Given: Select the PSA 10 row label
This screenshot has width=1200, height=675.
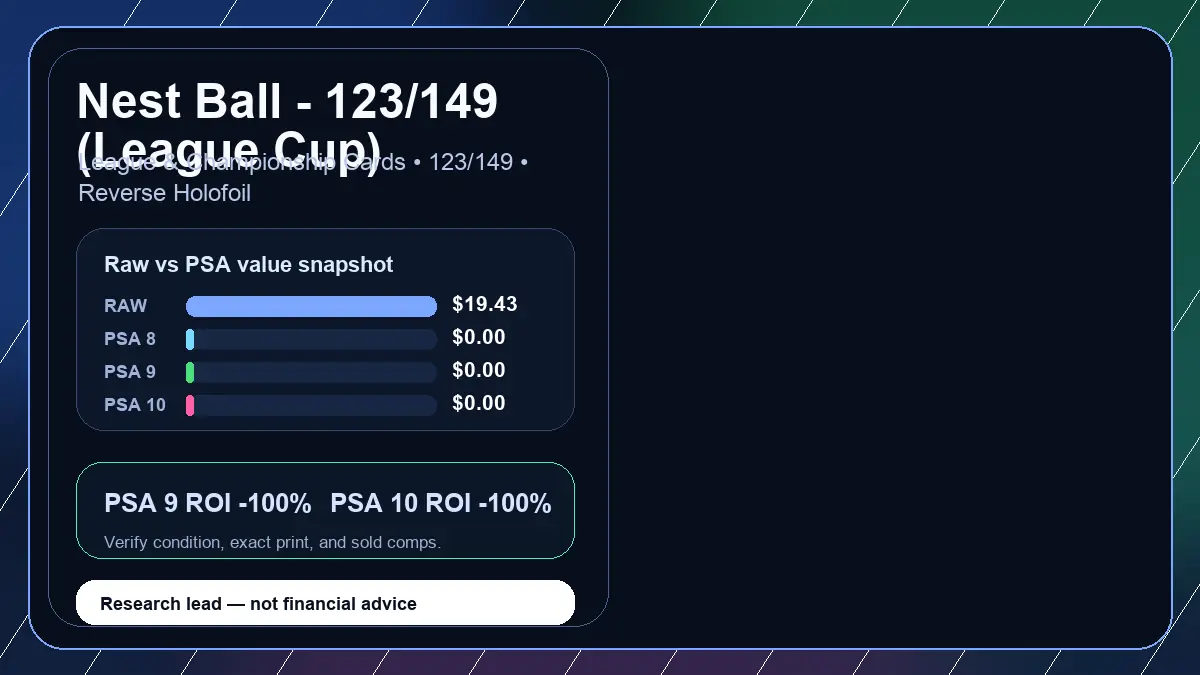Looking at the screenshot, I should click(135, 405).
